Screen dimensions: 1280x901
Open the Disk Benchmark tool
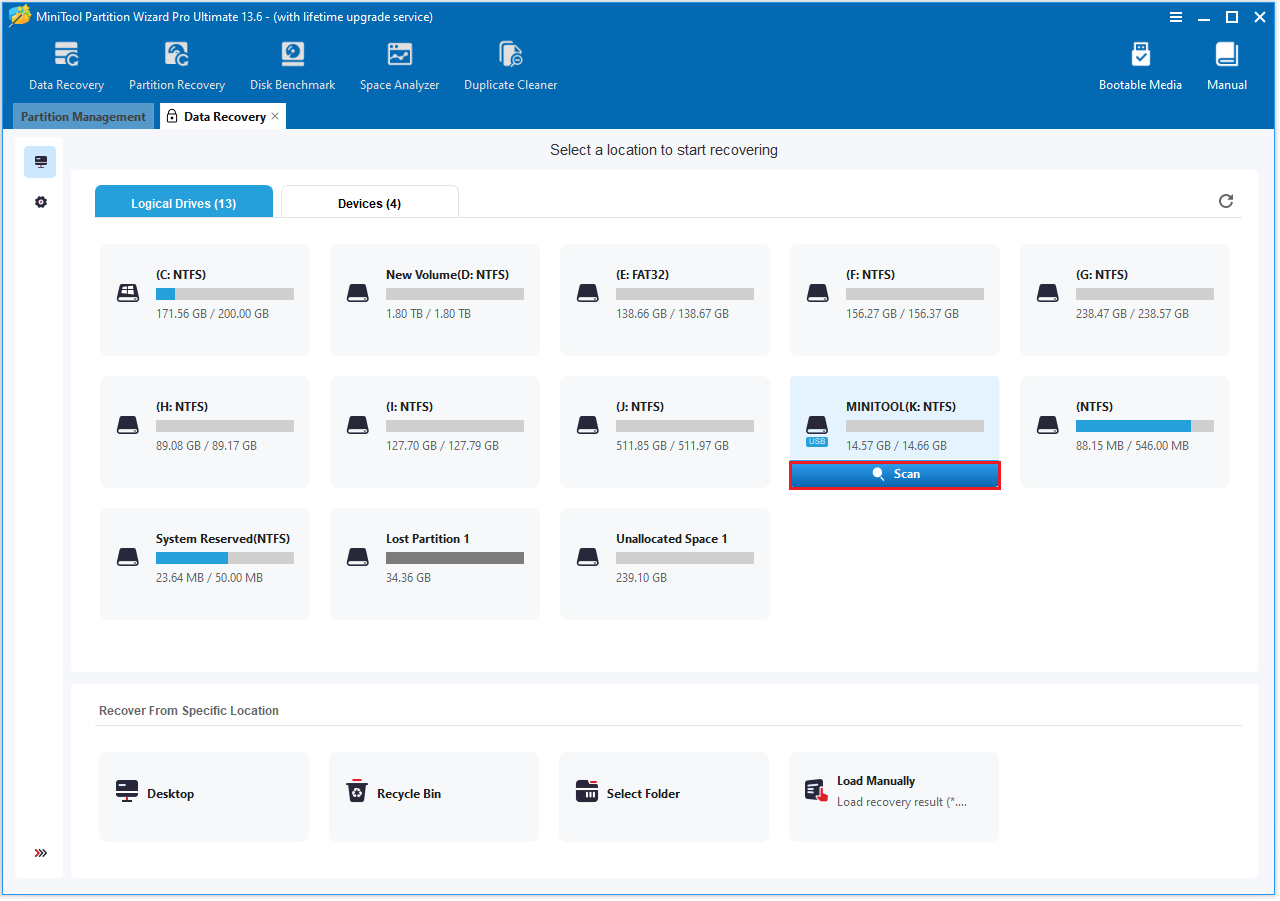pos(292,66)
